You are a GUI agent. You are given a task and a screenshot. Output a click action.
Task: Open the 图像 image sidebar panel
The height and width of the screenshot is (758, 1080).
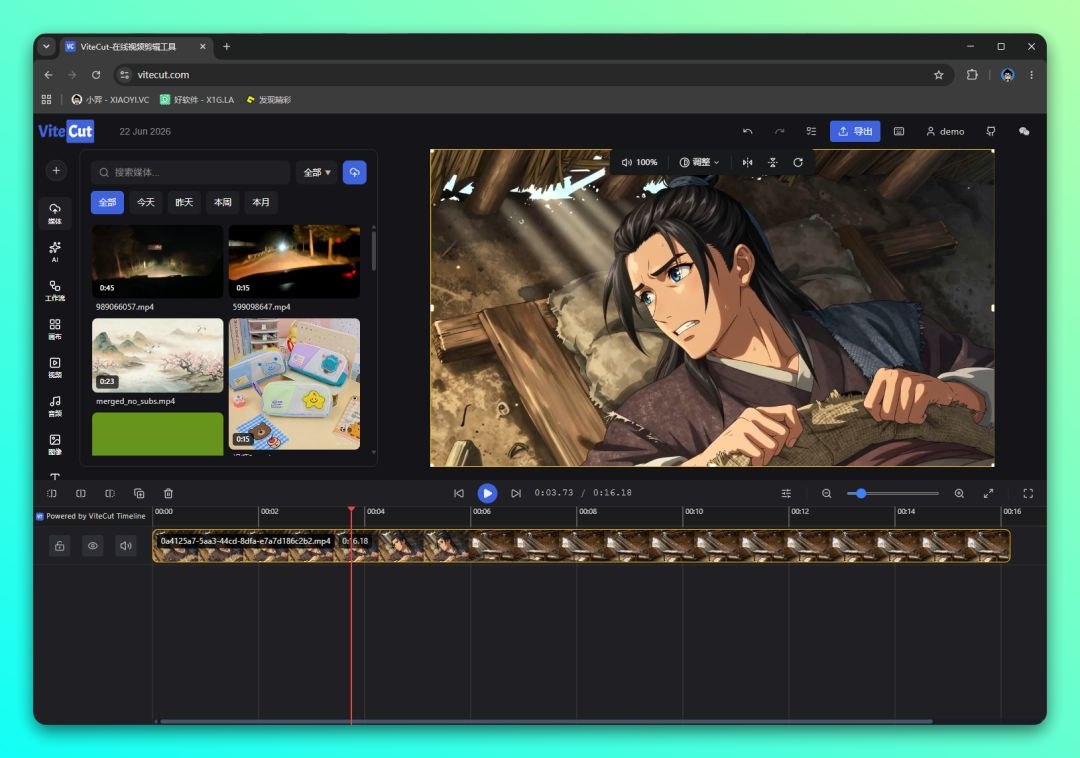[x=55, y=445]
